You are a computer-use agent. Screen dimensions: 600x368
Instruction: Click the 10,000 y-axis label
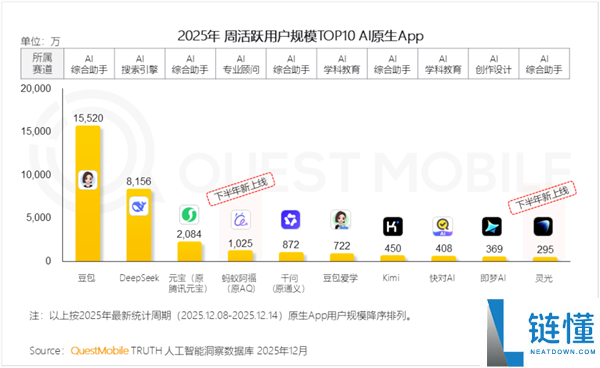[36, 174]
